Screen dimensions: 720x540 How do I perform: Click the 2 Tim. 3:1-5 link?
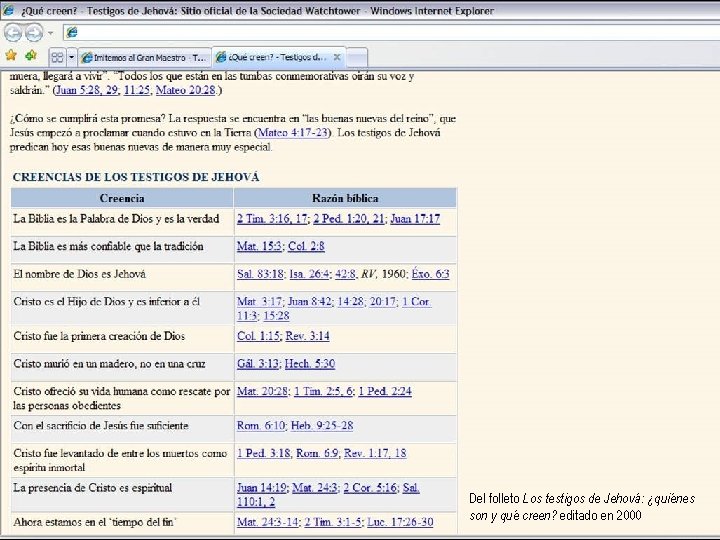pyautogui.click(x=333, y=522)
